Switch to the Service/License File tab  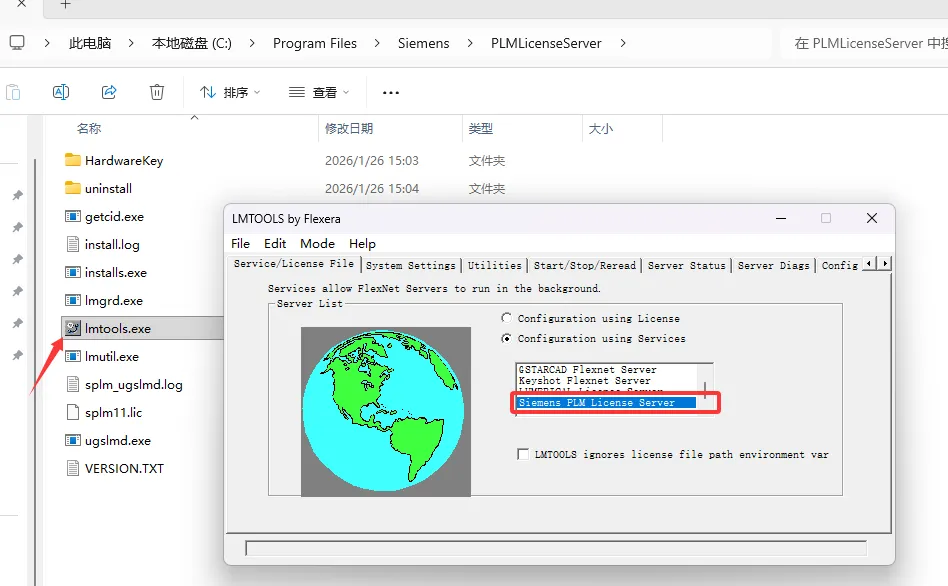point(294,264)
